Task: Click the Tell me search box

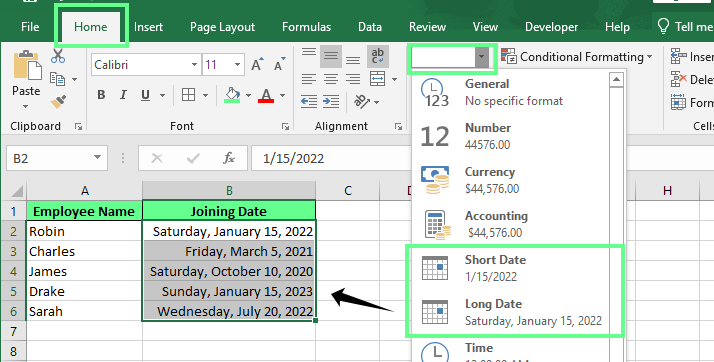Action: pyautogui.click(x=684, y=27)
